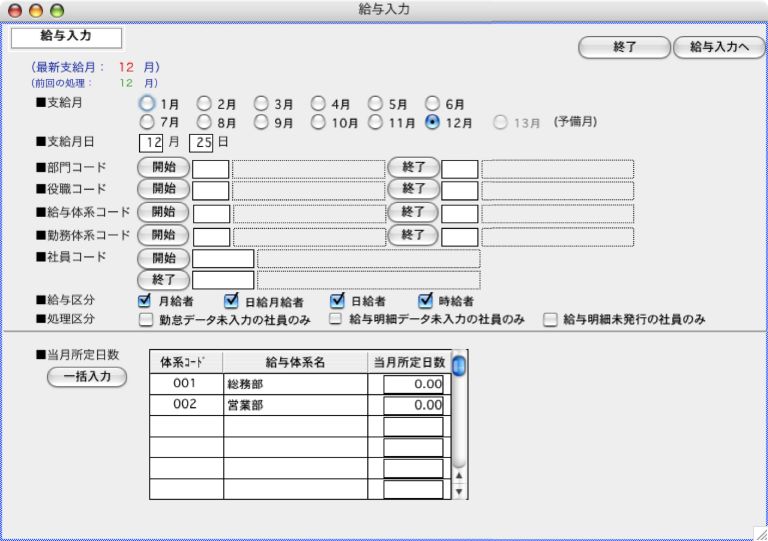
Task: Click the table scrollbar down arrow
Action: [x=459, y=491]
